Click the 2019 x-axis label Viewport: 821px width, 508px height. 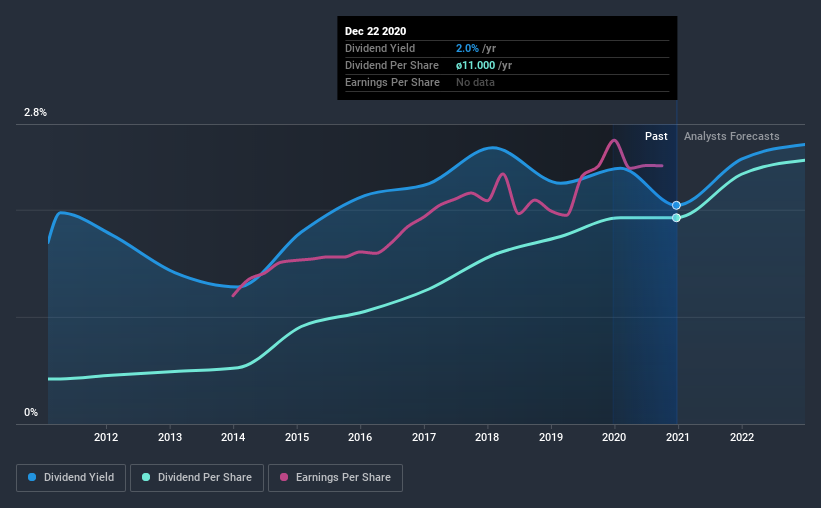[551, 437]
